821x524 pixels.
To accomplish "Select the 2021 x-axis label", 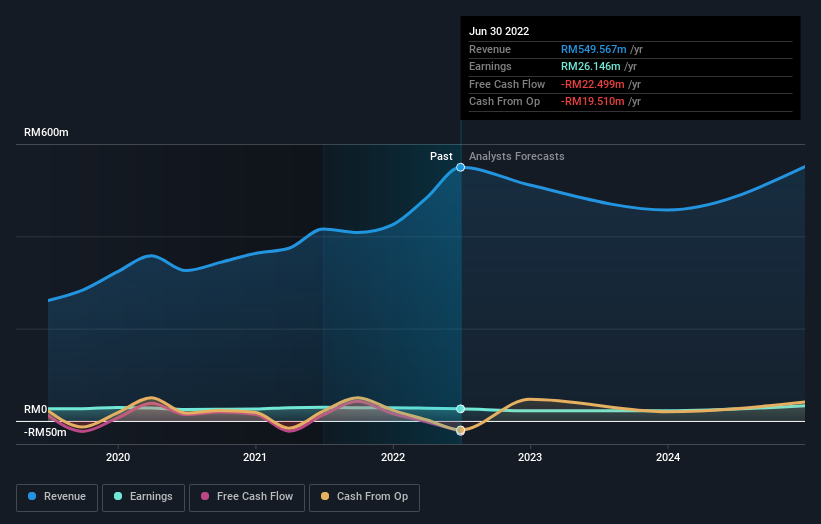I will click(x=255, y=457).
